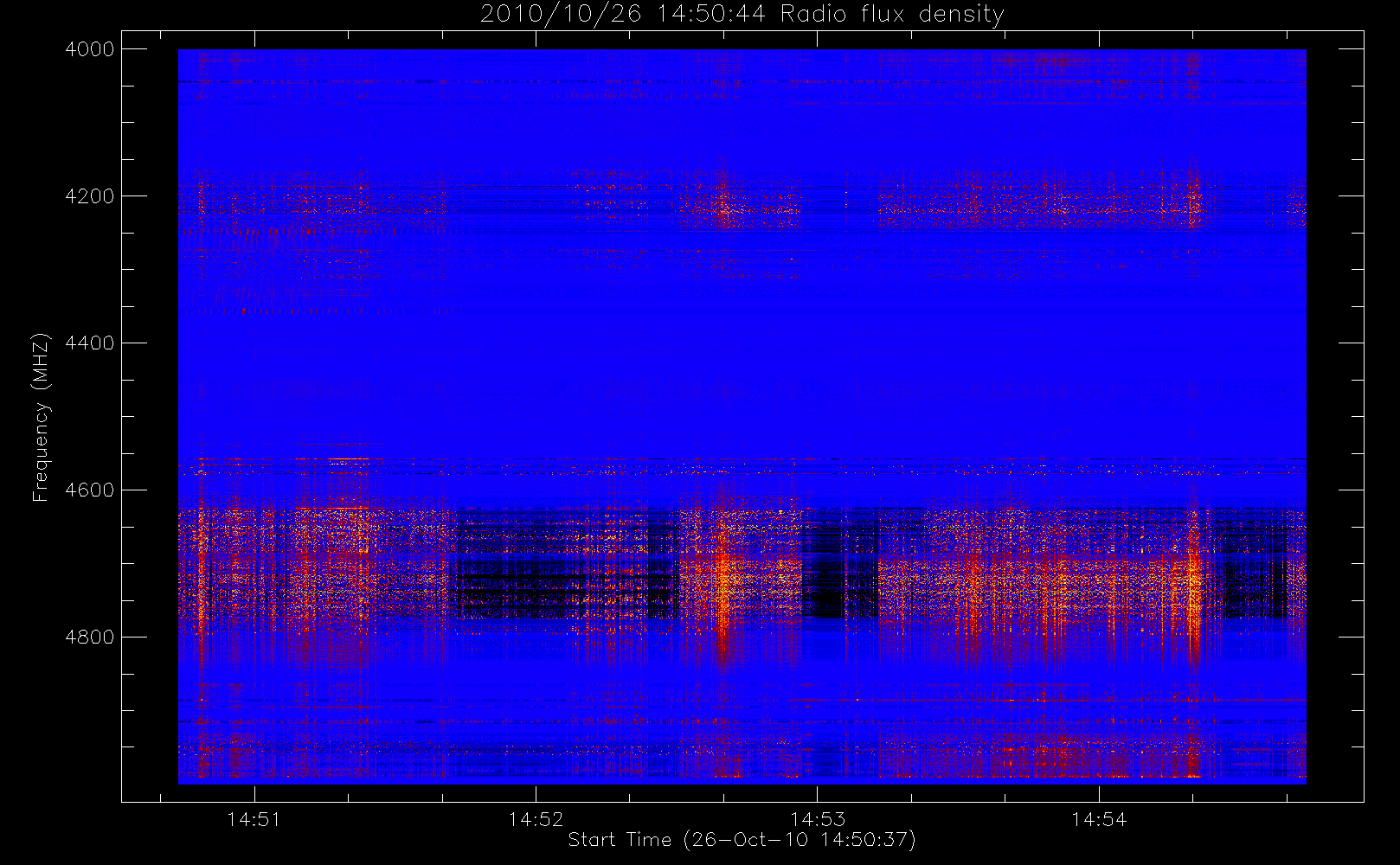Click the 14:54 time tick label
The height and width of the screenshot is (865, 1400).
pos(1099,819)
